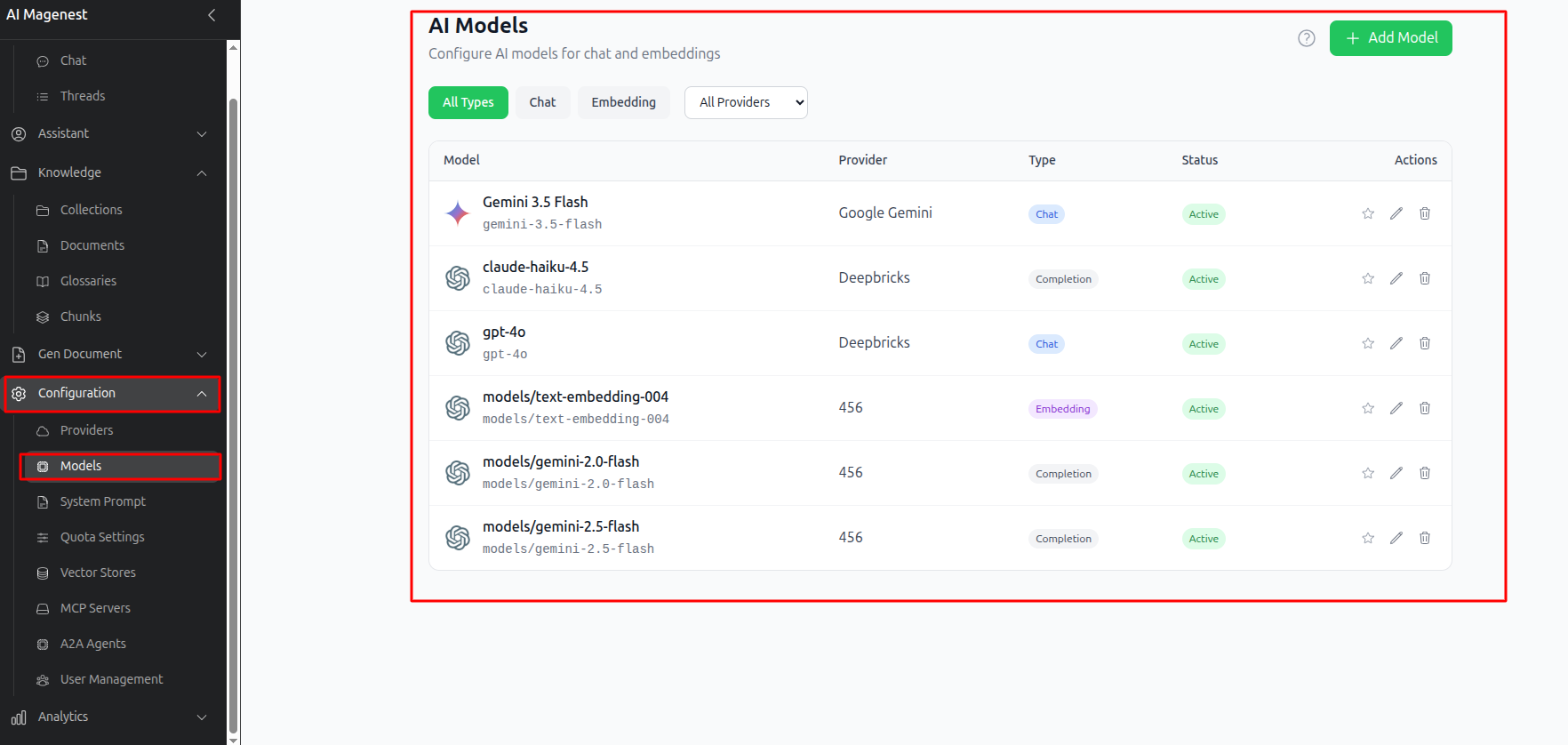Collapse the AI Magenest sidebar
The image size is (1568, 745).
click(212, 15)
